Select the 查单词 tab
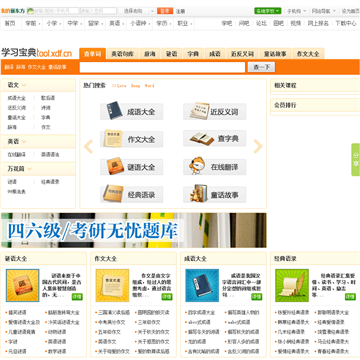 tap(92, 54)
